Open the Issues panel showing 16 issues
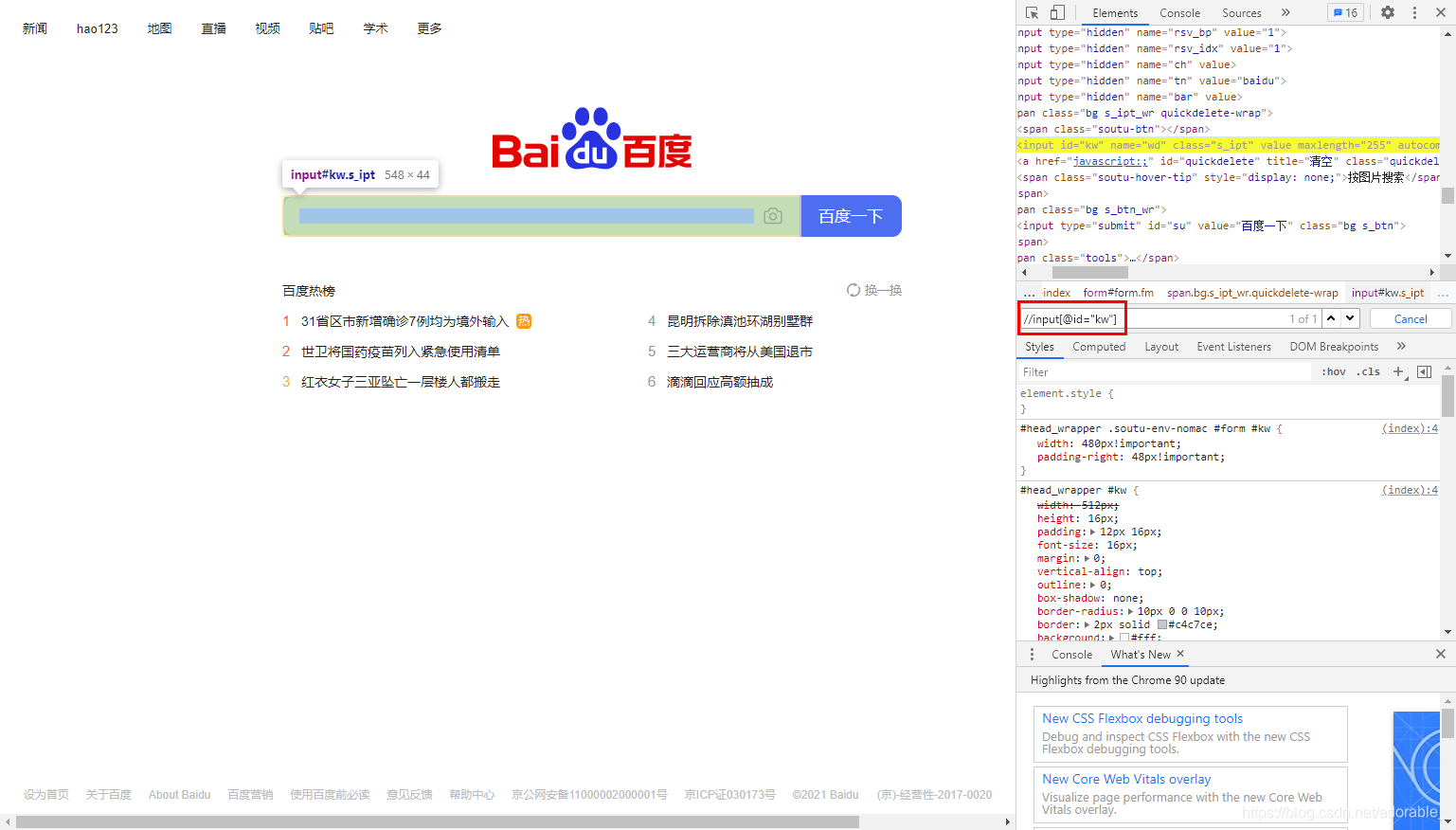The image size is (1456, 830). [1345, 12]
